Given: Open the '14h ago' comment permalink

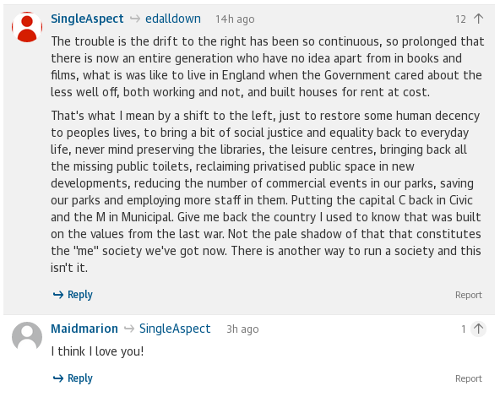Looking at the screenshot, I should pyautogui.click(x=235, y=19).
